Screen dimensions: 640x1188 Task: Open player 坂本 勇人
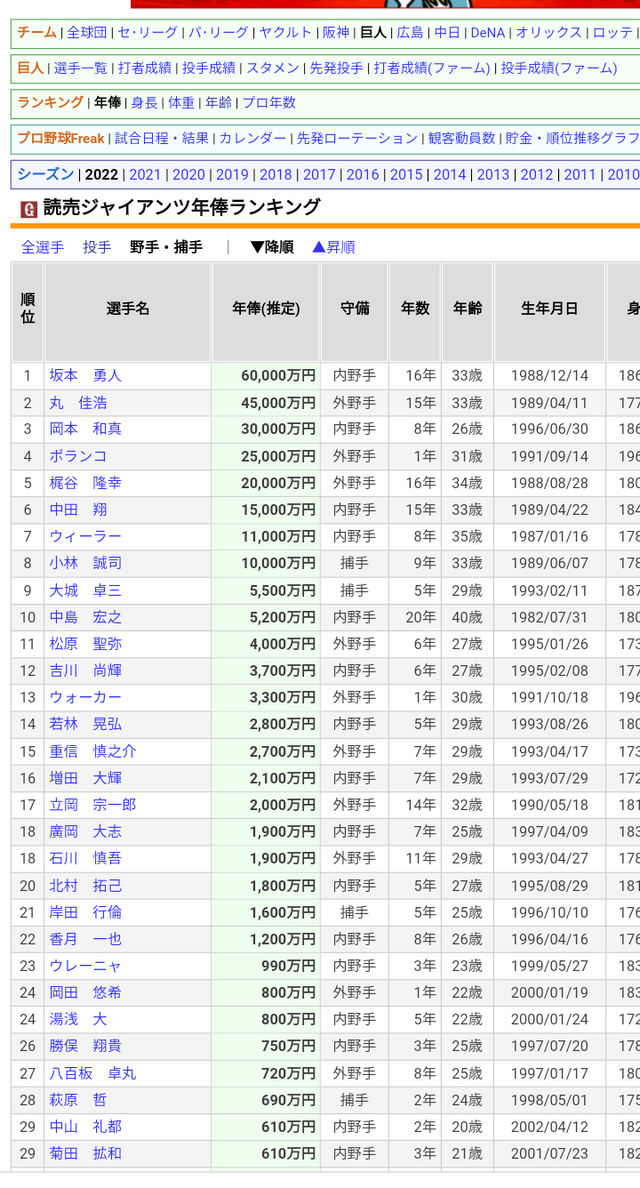(86, 376)
